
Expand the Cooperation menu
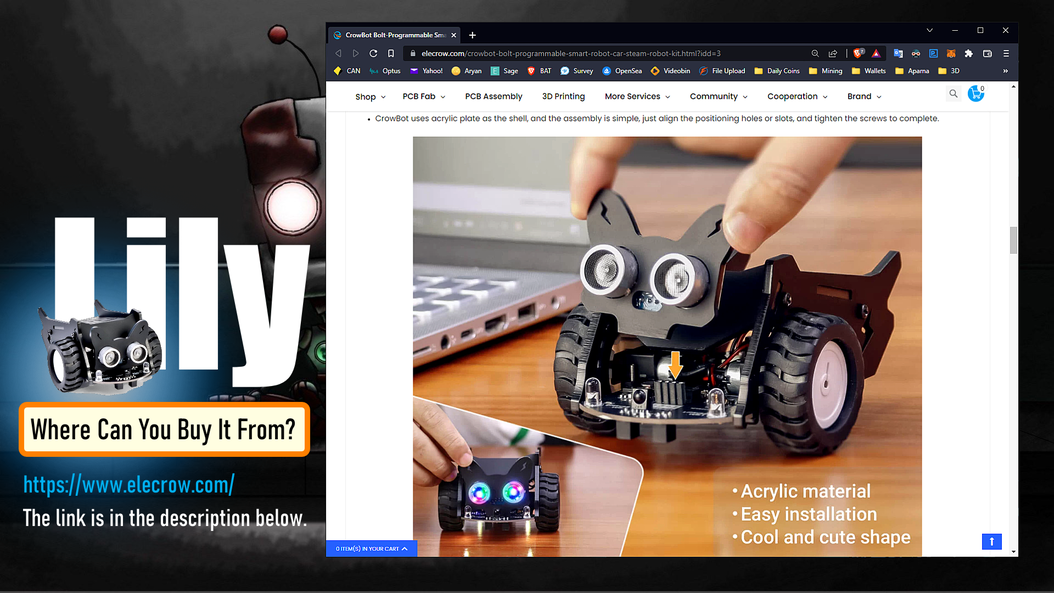coord(797,97)
